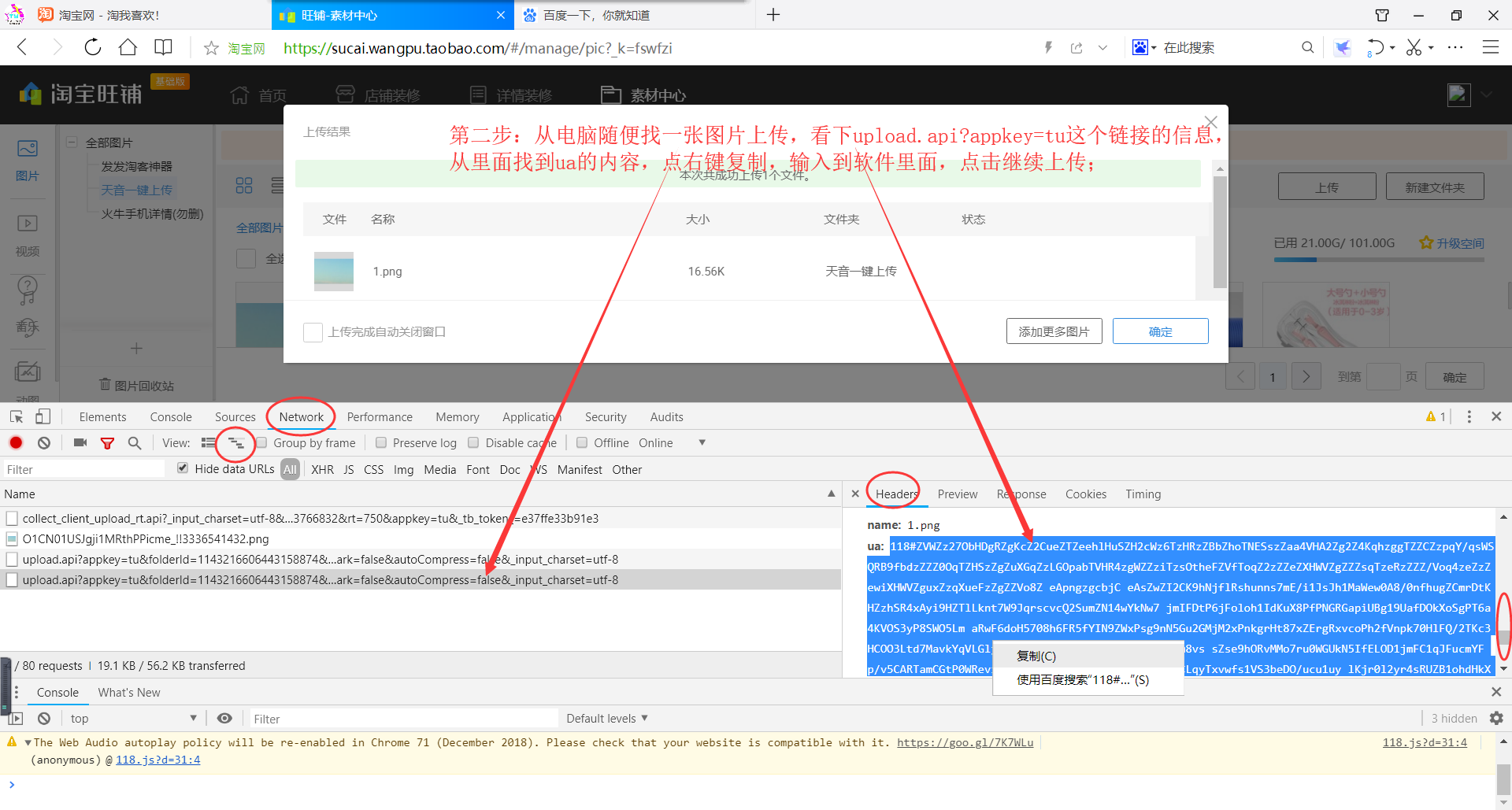Click the network Filter text field
Image resolution: width=1512 pixels, height=810 pixels.
click(83, 470)
